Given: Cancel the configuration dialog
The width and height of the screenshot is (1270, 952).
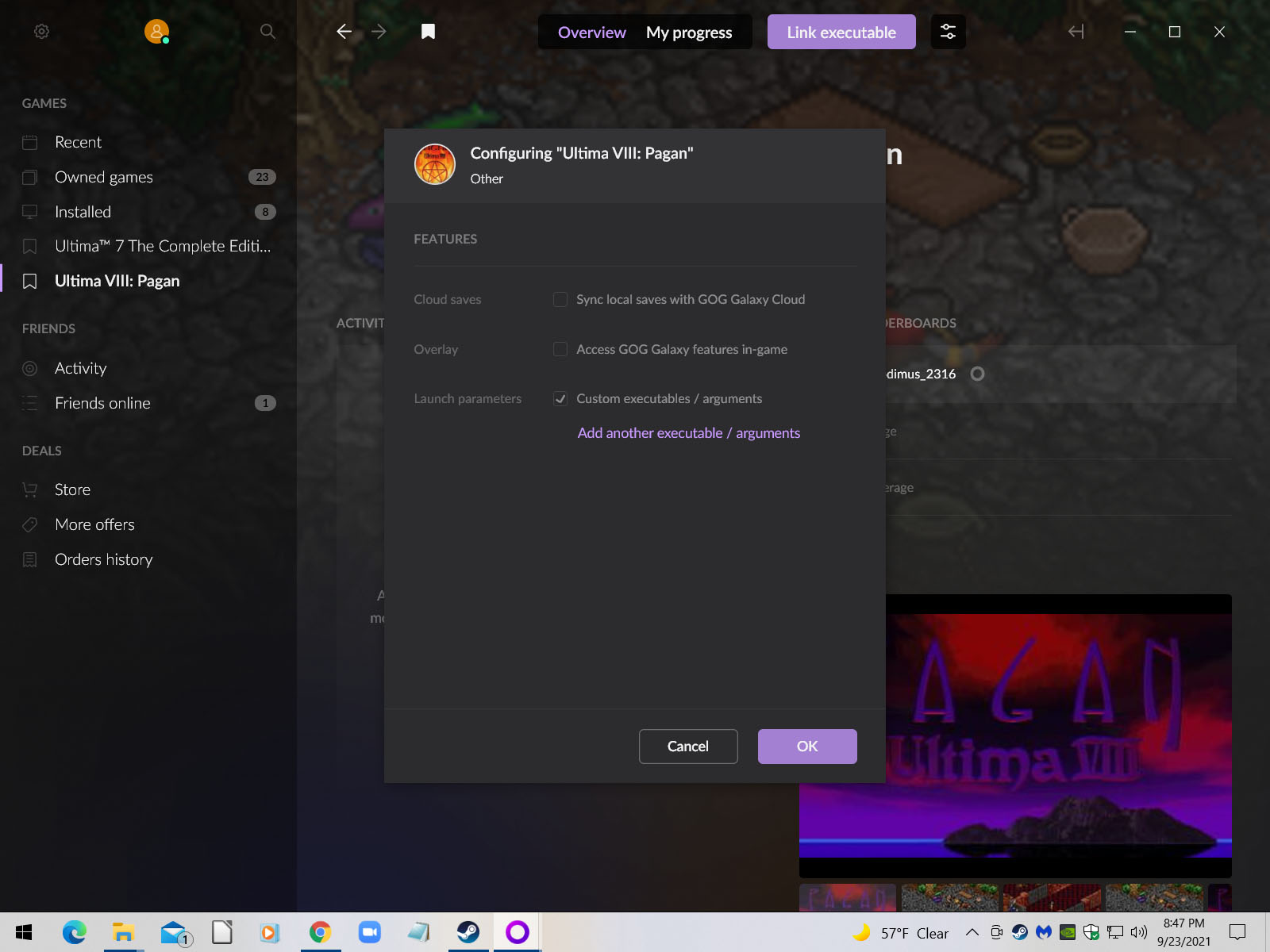Looking at the screenshot, I should (x=688, y=747).
